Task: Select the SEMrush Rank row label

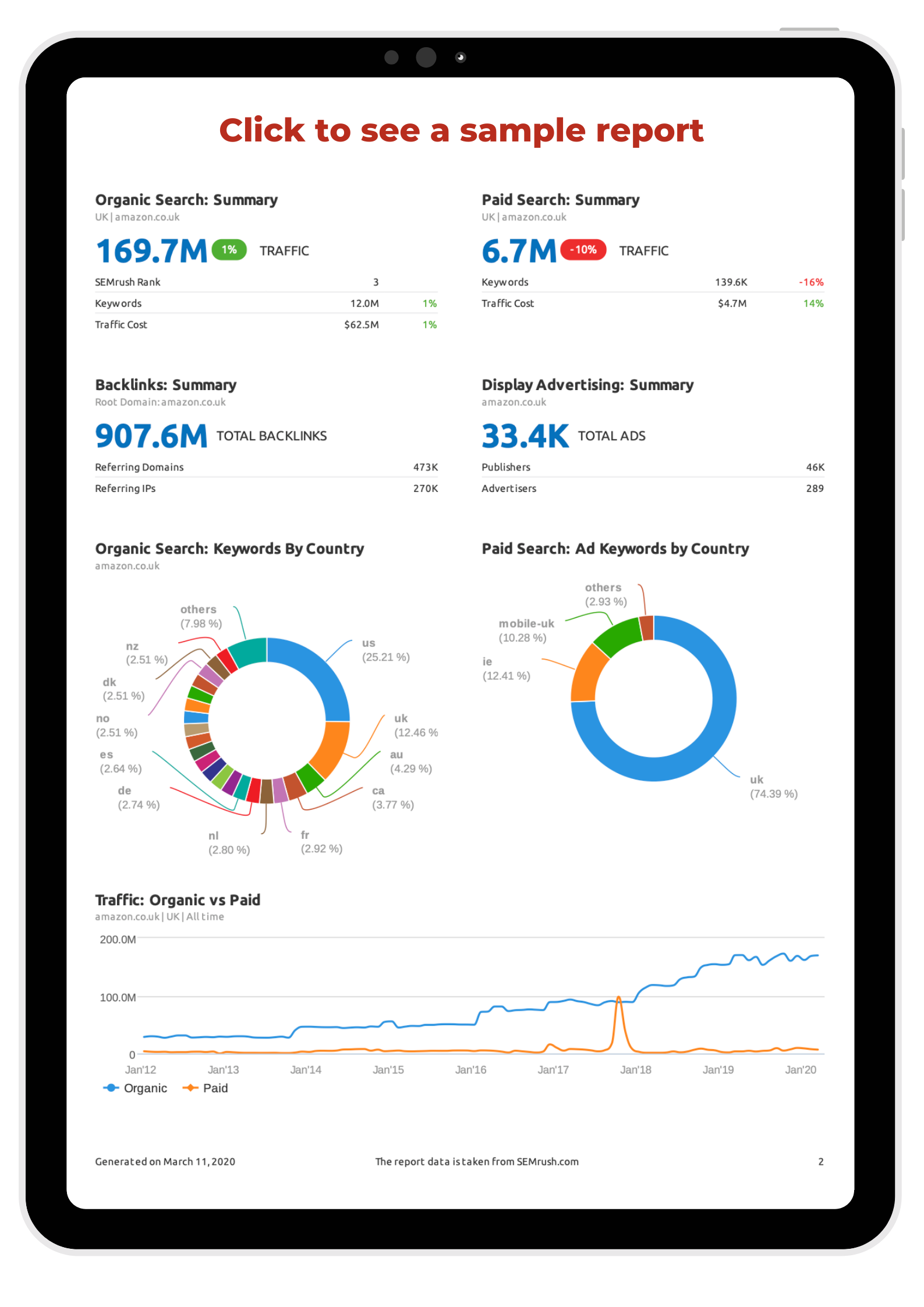Action: (x=128, y=282)
